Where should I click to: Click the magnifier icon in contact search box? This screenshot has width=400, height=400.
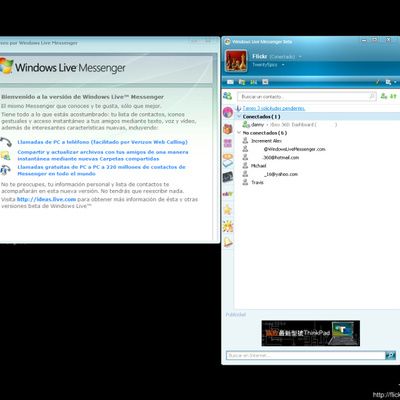coord(372,96)
